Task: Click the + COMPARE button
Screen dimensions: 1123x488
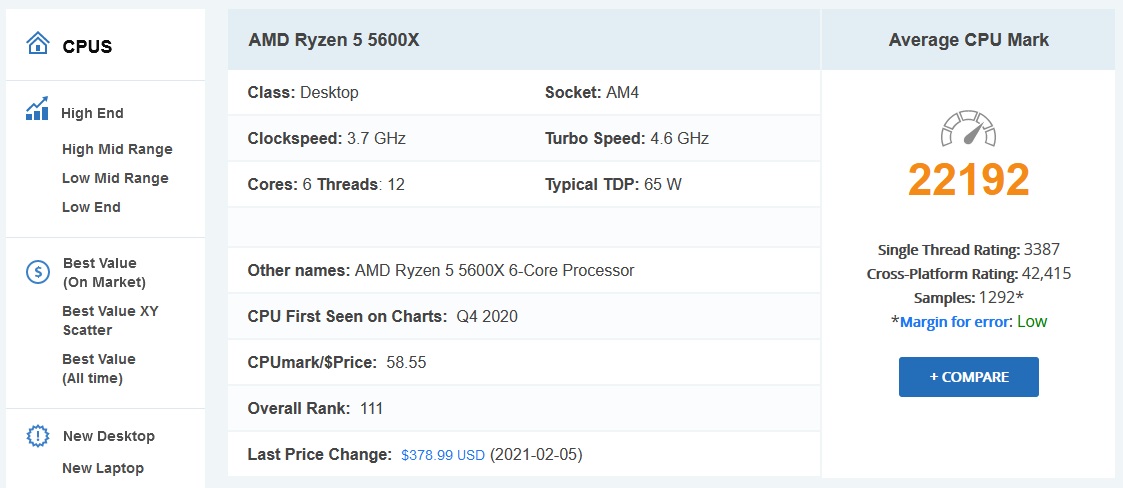Action: tap(968, 377)
